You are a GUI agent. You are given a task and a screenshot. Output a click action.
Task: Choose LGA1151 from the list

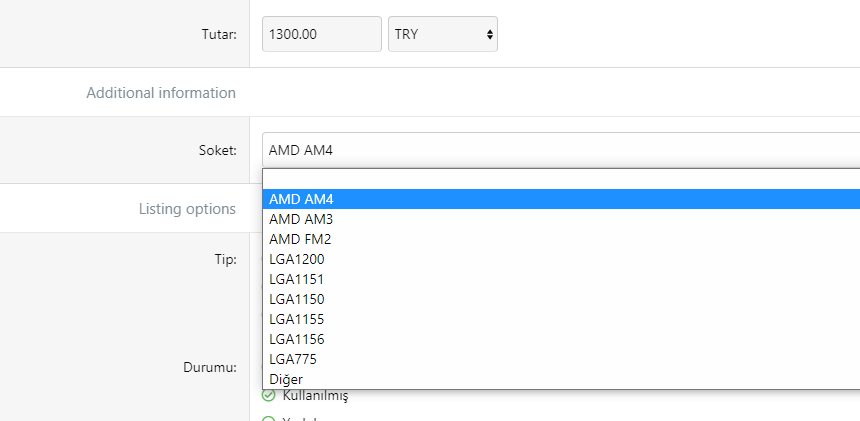coord(560,279)
